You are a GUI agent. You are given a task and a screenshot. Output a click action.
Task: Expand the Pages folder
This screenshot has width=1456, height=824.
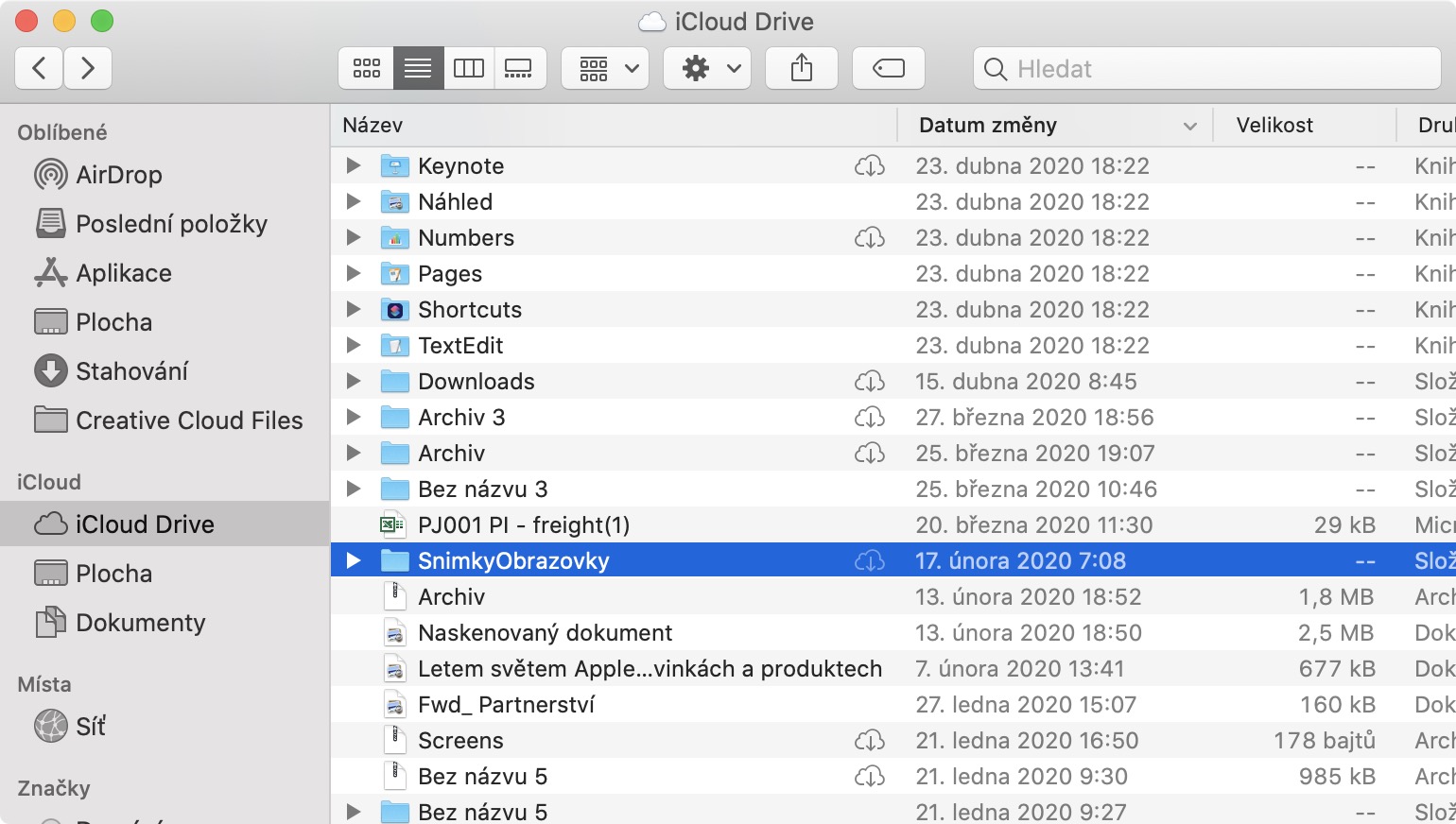[x=354, y=273]
